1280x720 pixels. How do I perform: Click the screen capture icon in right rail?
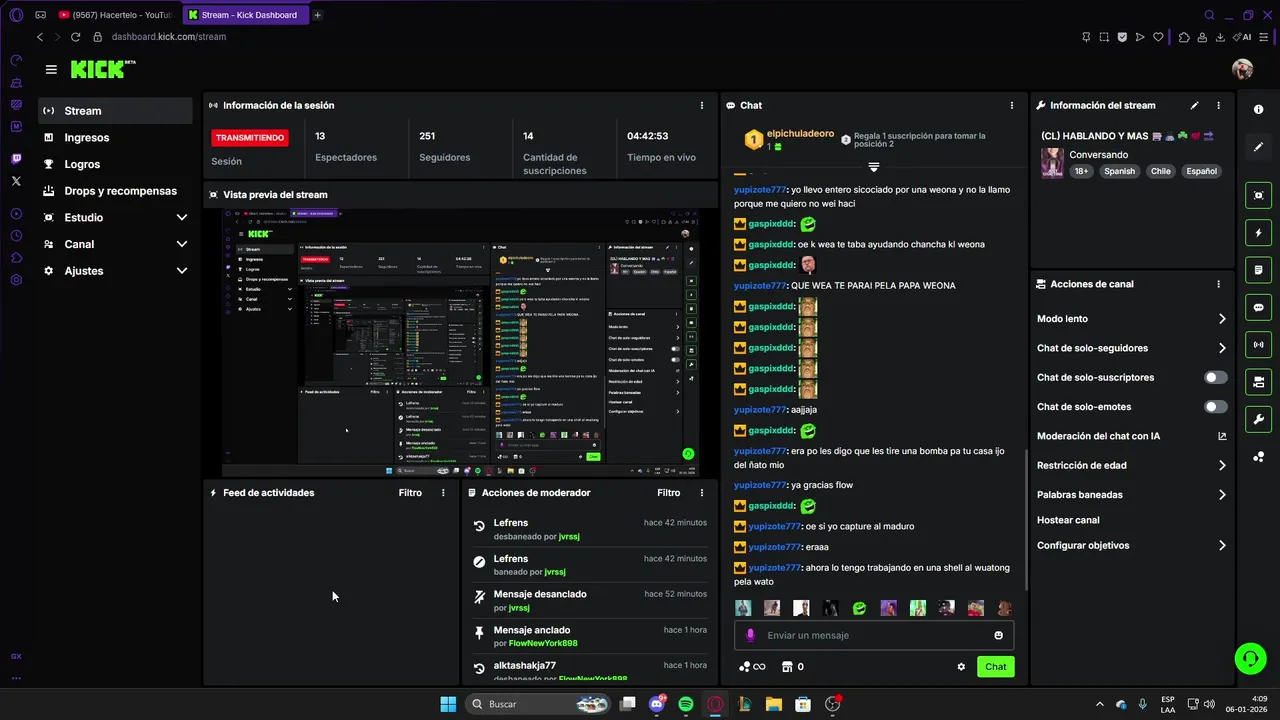click(x=1258, y=195)
